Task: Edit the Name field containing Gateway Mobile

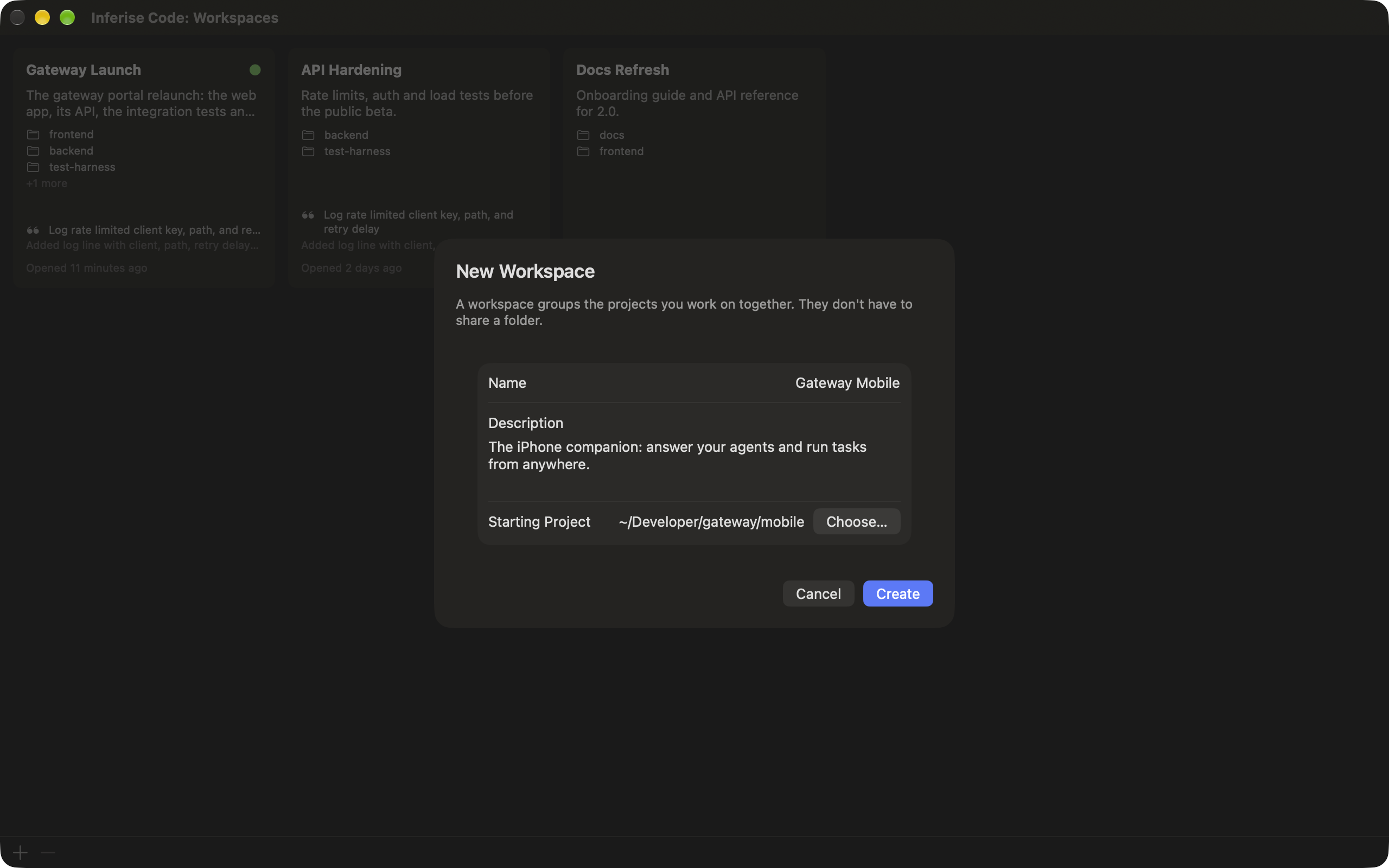Action: (x=694, y=383)
